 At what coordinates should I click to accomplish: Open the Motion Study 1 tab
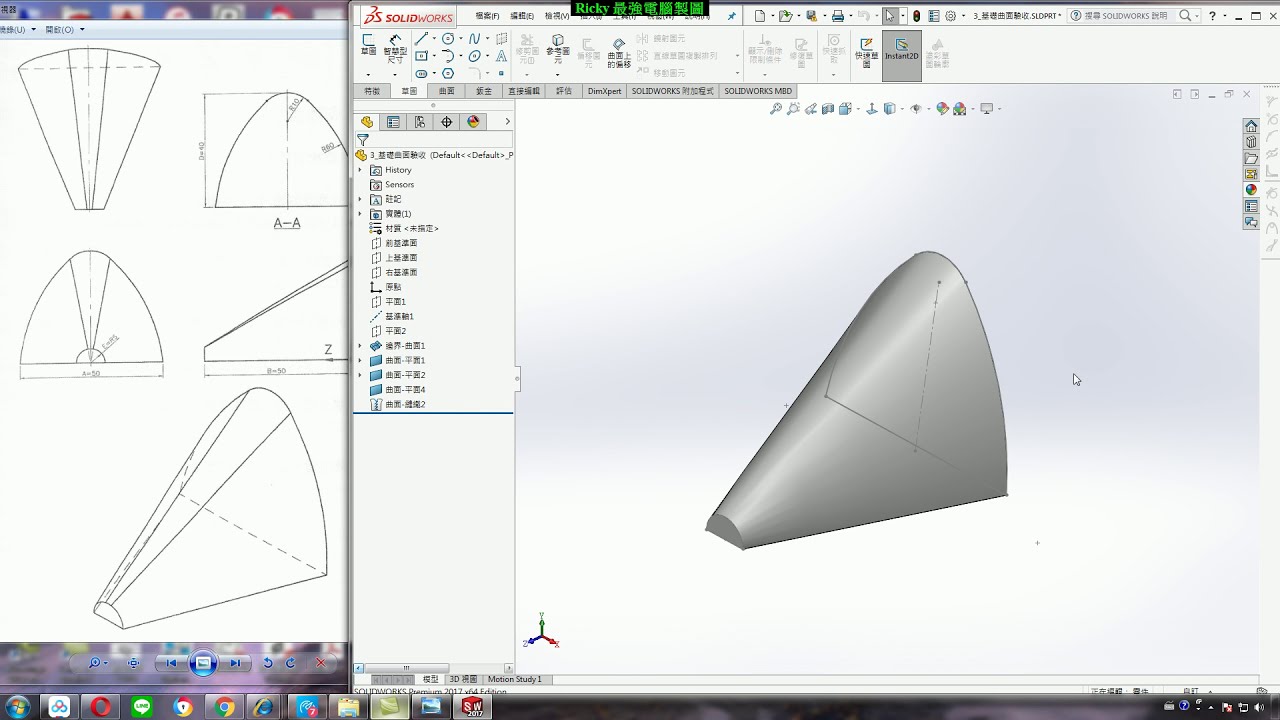tap(514, 679)
